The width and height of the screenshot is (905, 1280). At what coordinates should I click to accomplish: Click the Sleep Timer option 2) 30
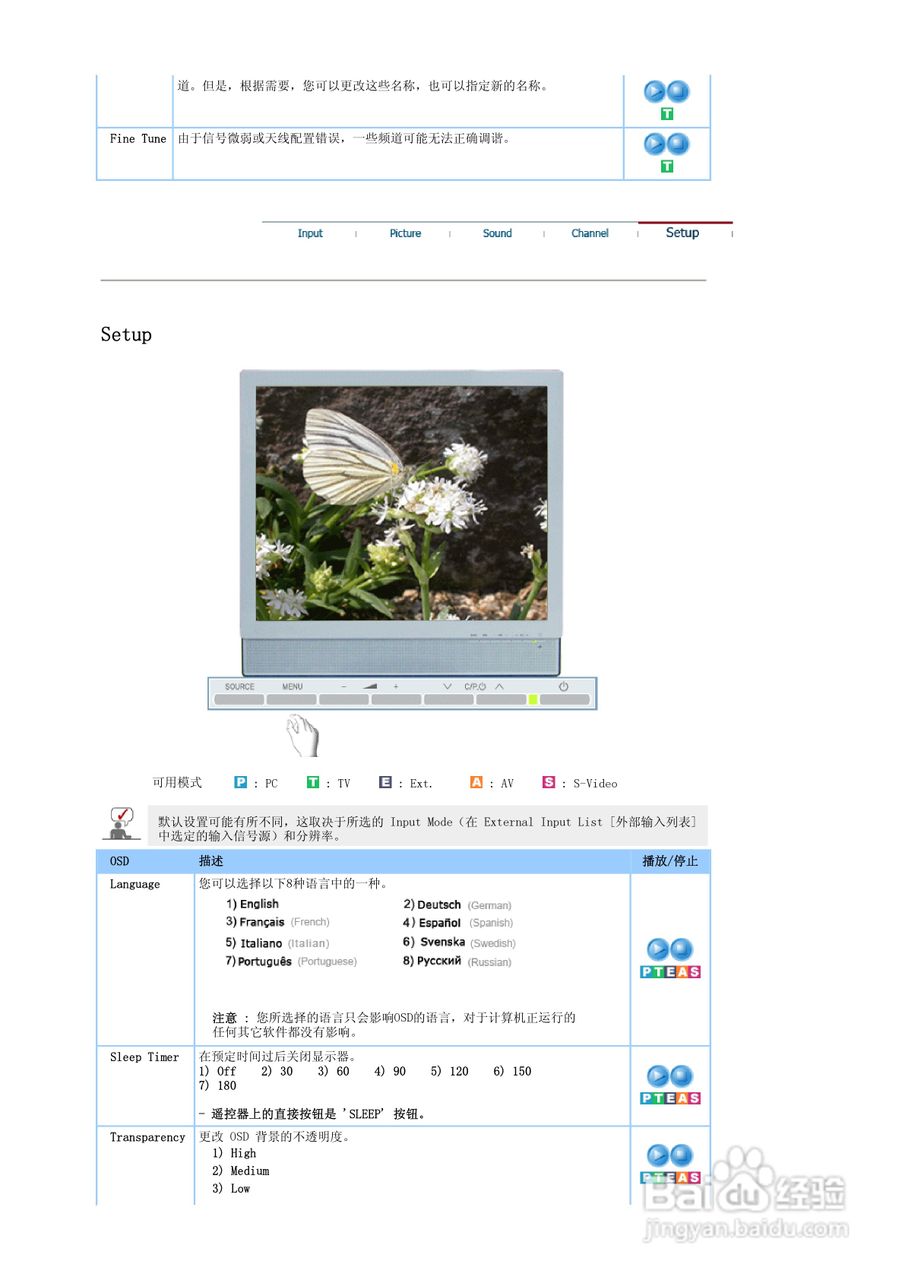pyautogui.click(x=277, y=1071)
